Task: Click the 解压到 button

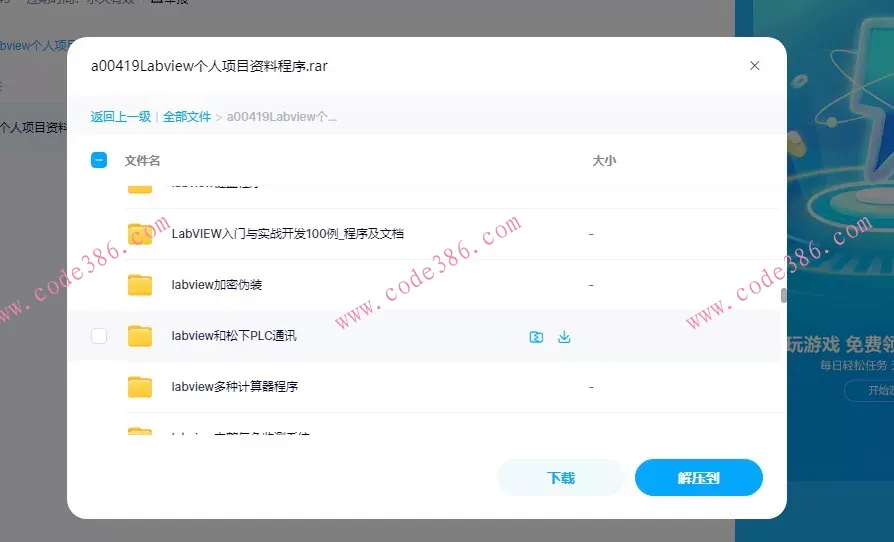Action: [698, 478]
